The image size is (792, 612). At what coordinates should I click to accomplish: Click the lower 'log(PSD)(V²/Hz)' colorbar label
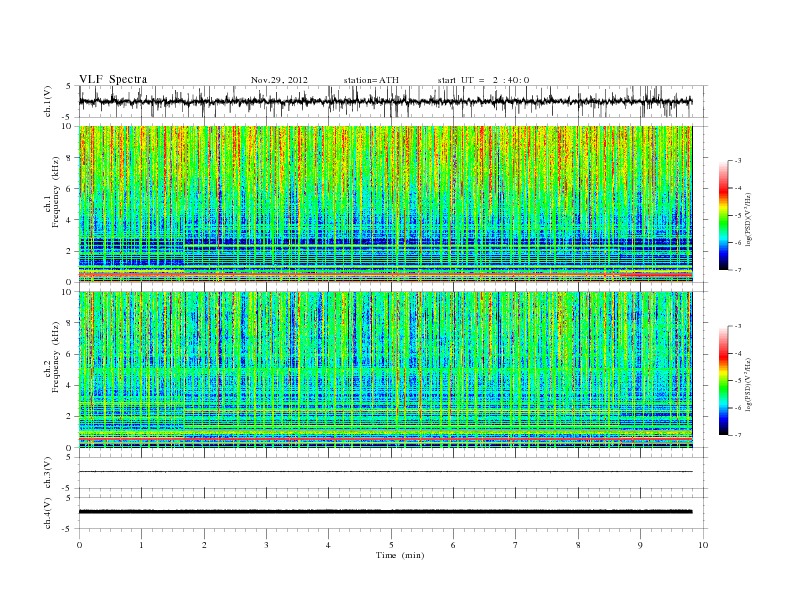(748, 384)
